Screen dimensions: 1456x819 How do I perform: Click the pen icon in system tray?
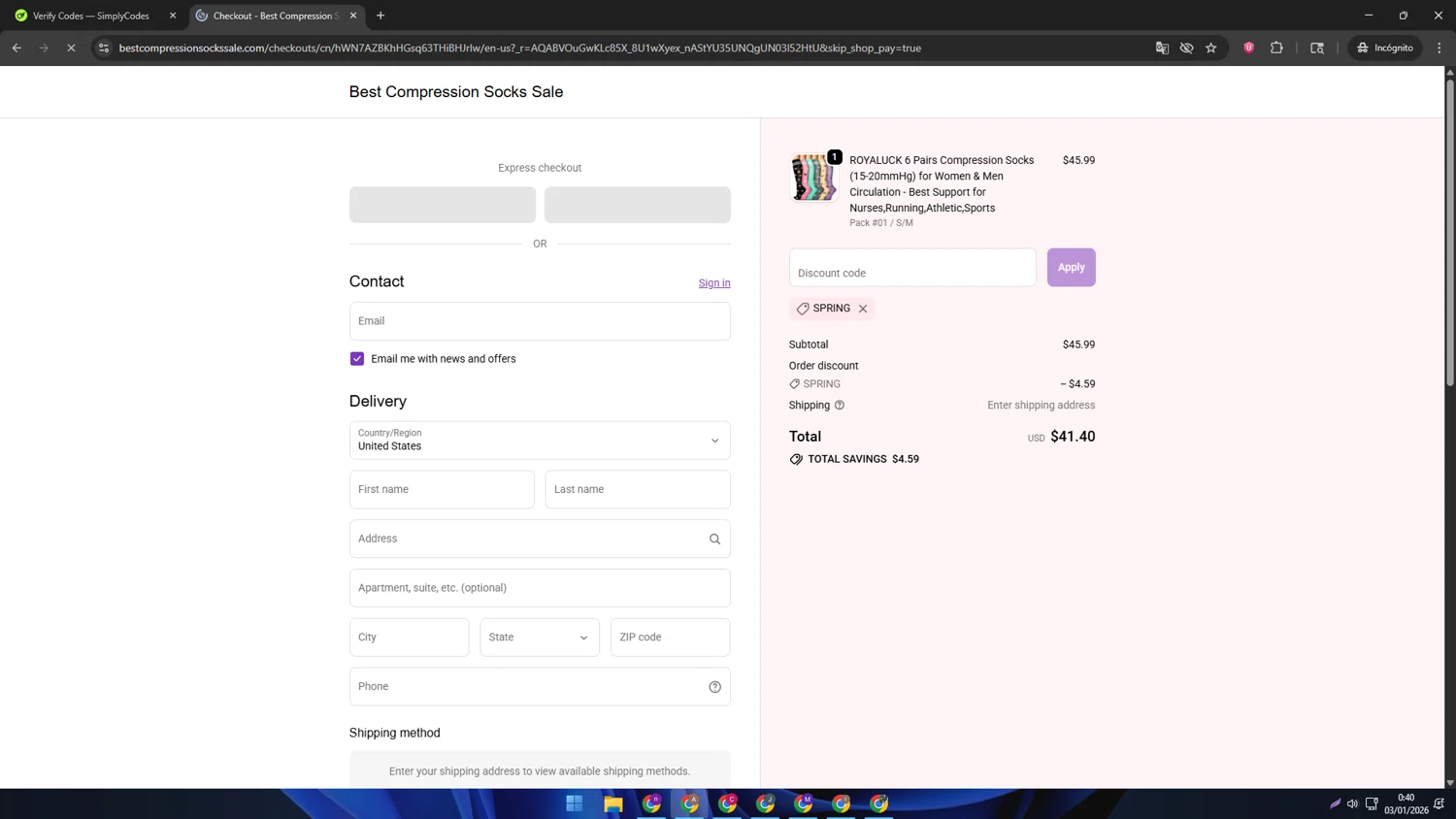[x=1335, y=803]
